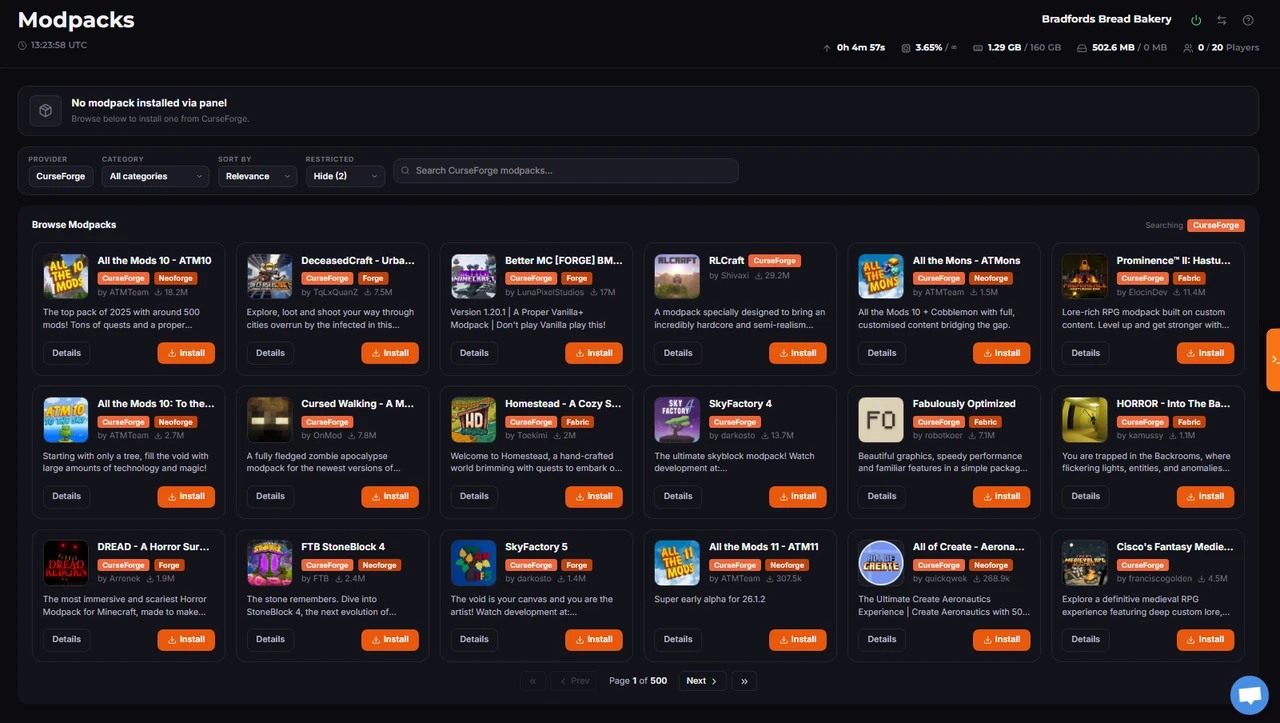View Details for Homestead modpack
Screen dimensions: 1280x723
[x=474, y=497]
